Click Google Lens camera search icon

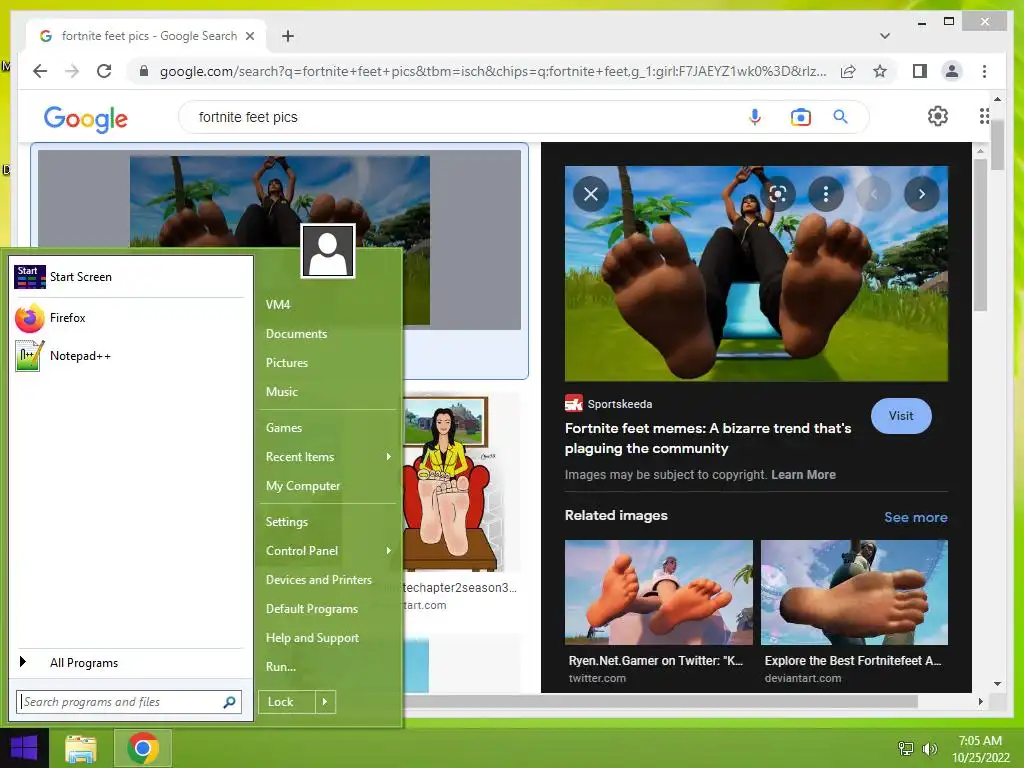801,117
